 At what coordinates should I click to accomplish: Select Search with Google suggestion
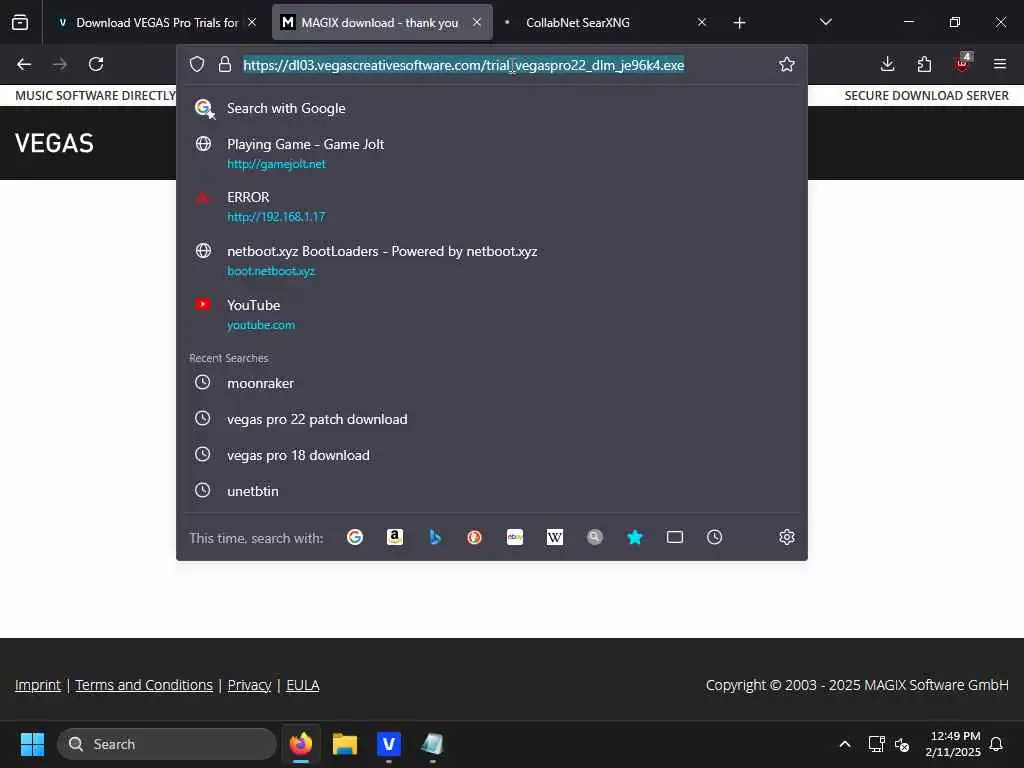[491, 108]
